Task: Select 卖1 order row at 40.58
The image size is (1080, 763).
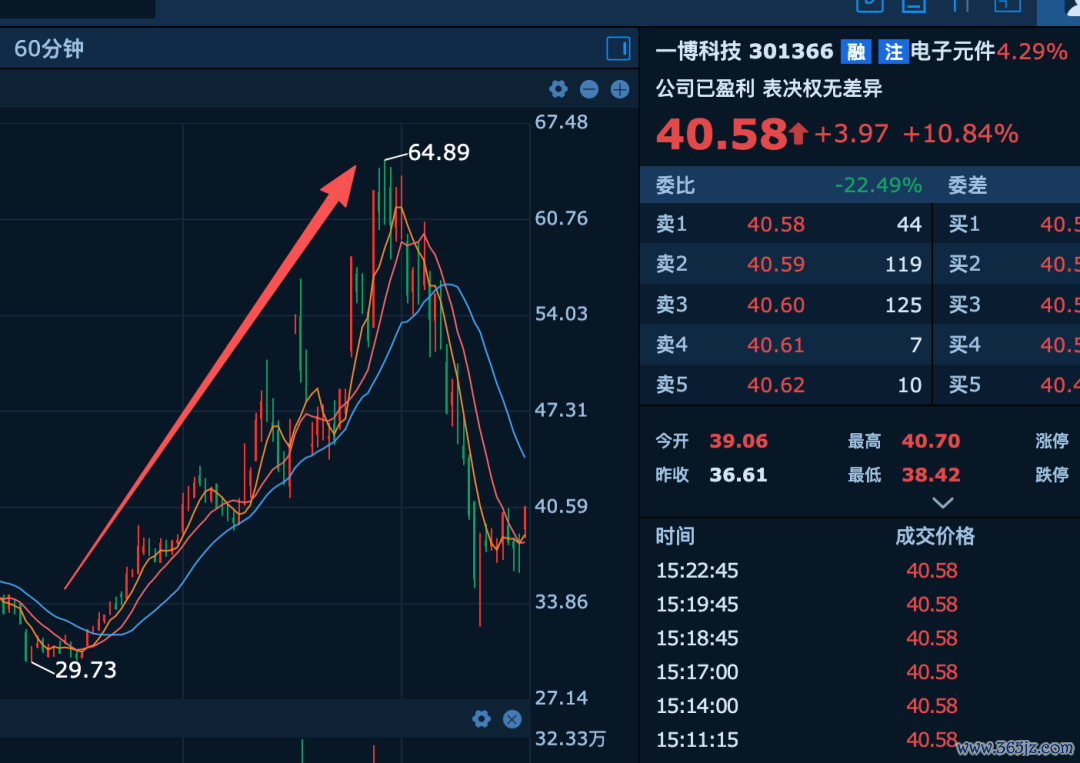Action: pyautogui.click(x=786, y=224)
